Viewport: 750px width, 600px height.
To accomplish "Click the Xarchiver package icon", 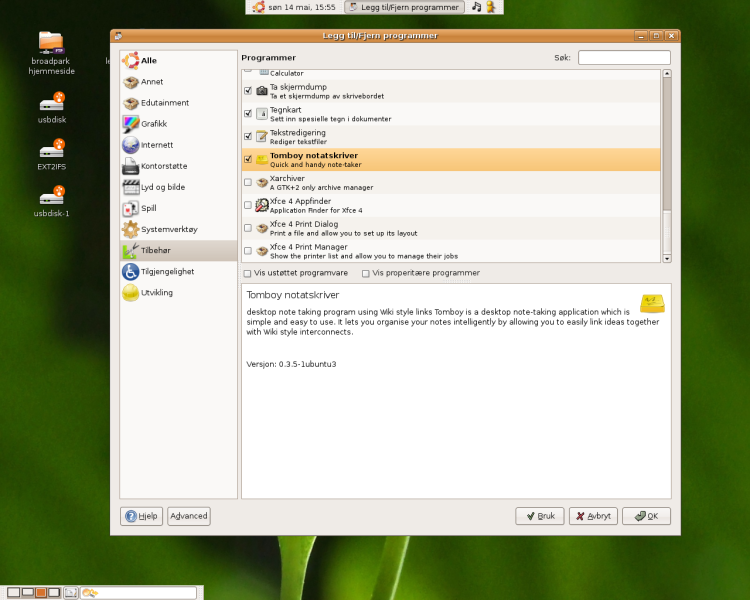I will pyautogui.click(x=262, y=182).
